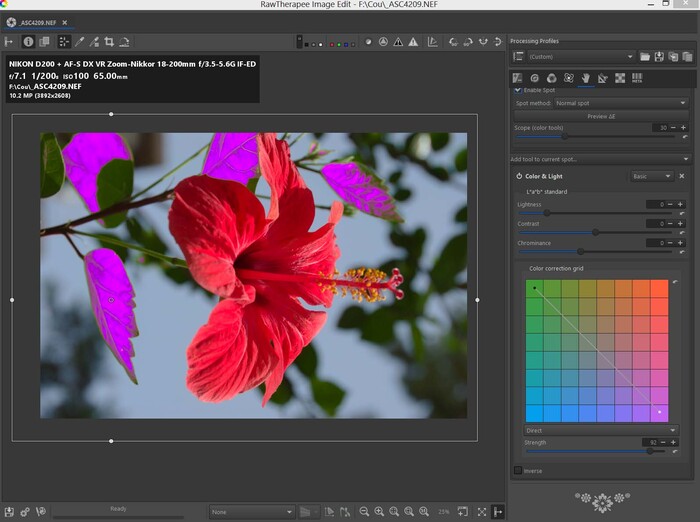Viewport: 700px width, 522px height.
Task: Expand the Add tool to current spot list
Action: 599,159
